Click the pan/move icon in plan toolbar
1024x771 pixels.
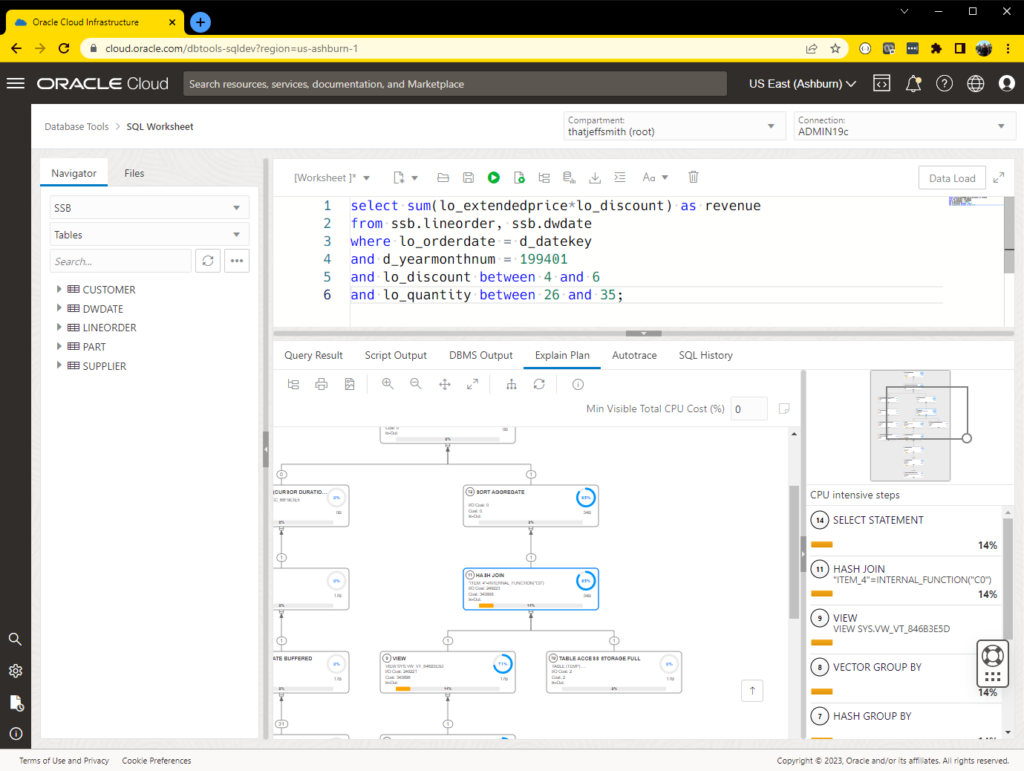[445, 385]
